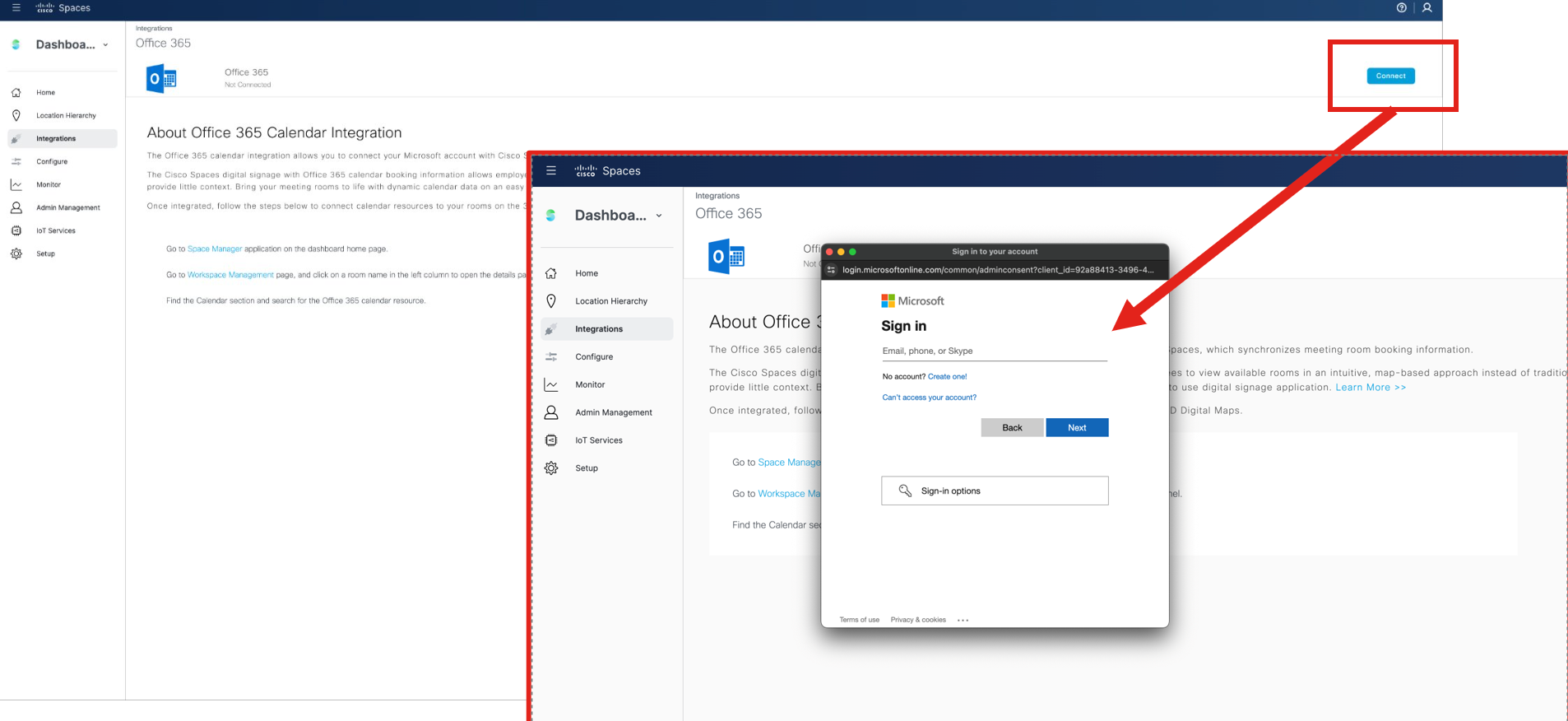Click the Admin Management person icon
Screen dimensions: 1568x721
point(551,412)
